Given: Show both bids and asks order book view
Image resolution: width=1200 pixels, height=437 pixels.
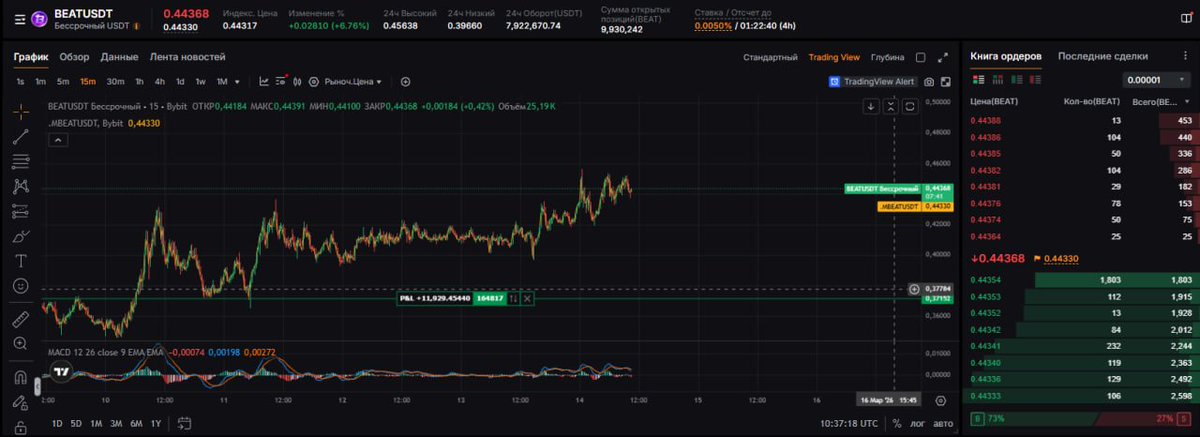Looking at the screenshot, I should pos(977,80).
